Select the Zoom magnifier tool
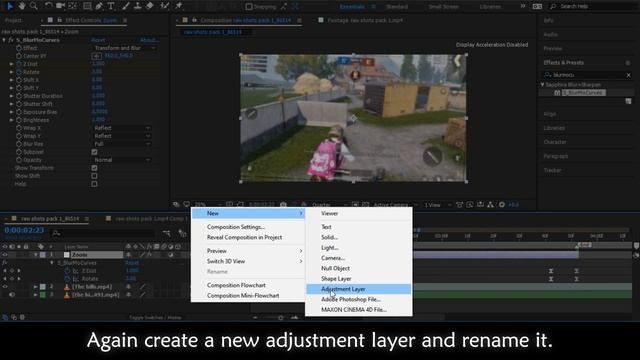This screenshot has width=640, height=360. 33,6
